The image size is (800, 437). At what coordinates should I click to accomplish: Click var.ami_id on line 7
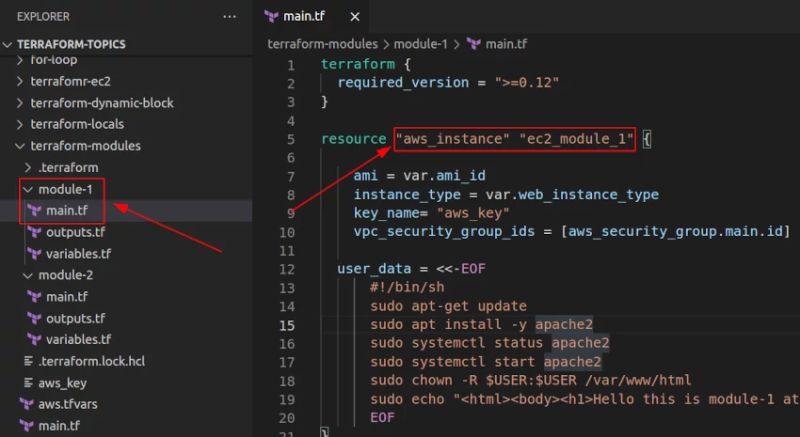[444, 176]
